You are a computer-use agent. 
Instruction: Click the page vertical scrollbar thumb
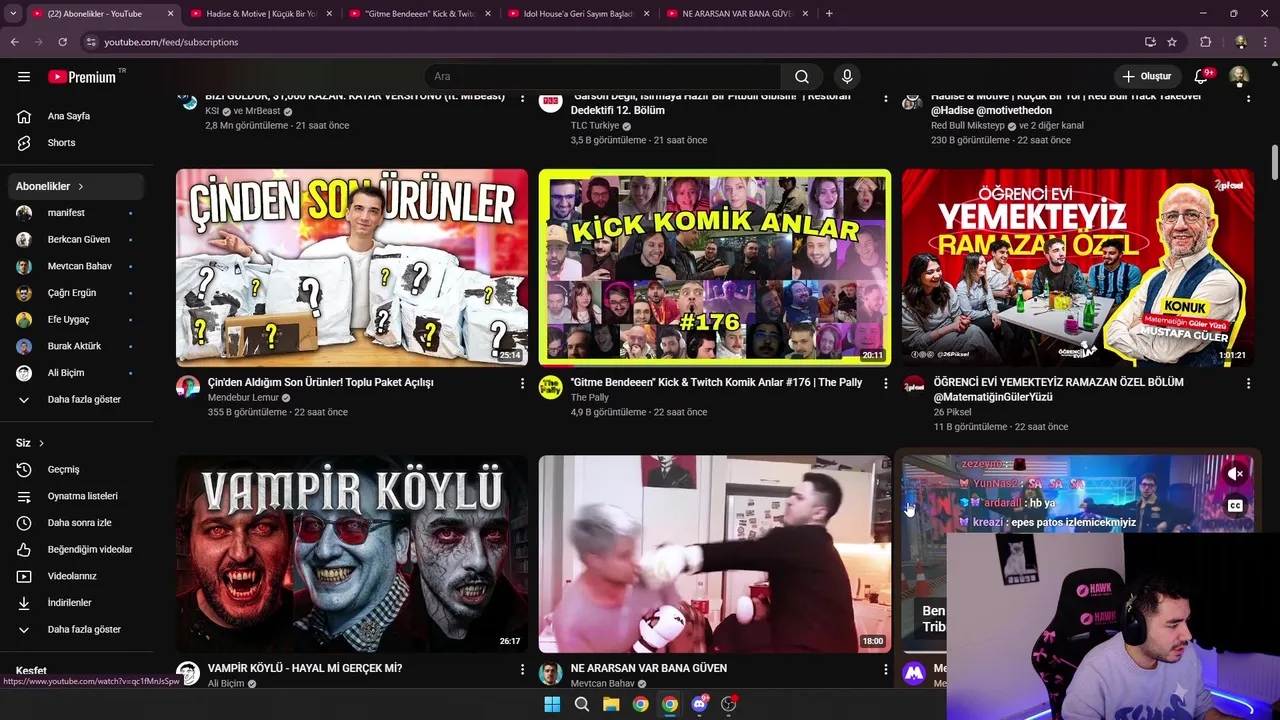pos(1274,162)
